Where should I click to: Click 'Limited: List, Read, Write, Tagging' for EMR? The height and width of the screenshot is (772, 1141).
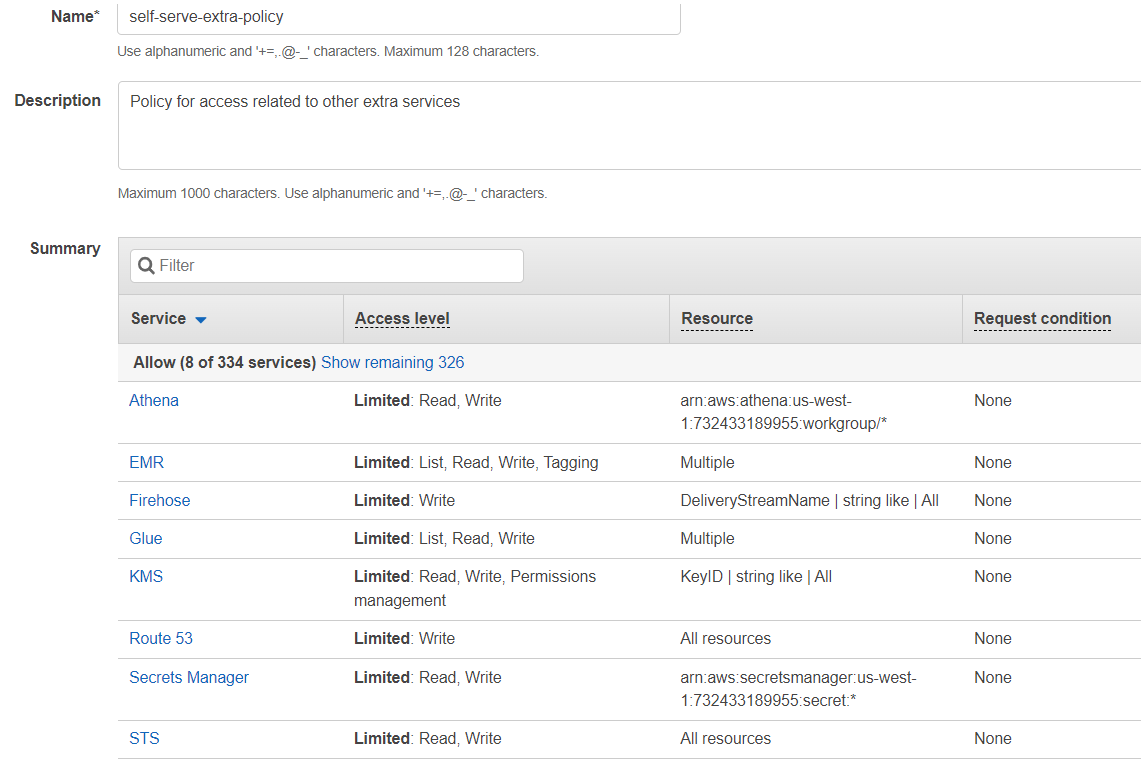click(476, 462)
